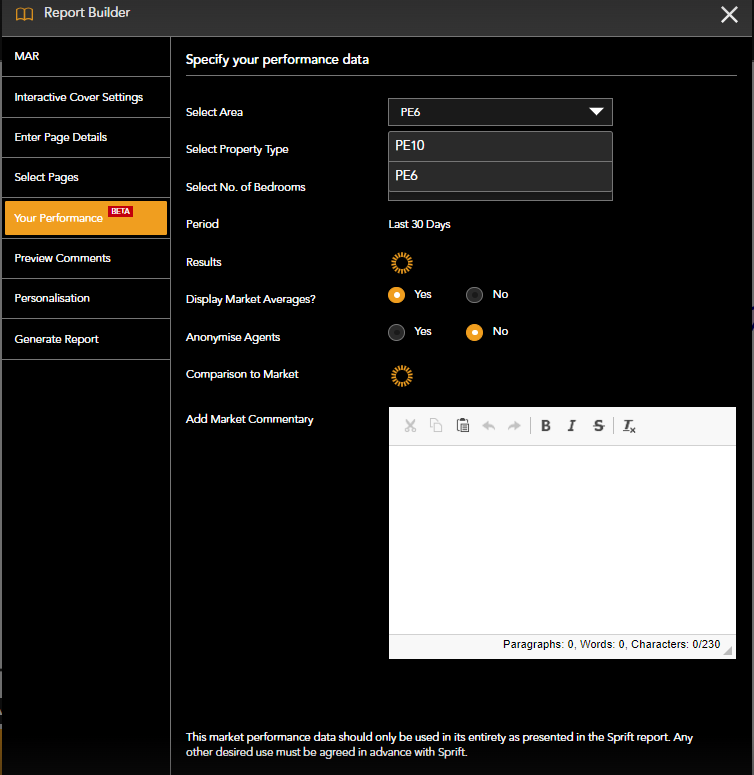
Task: Select Yes for Display Market Averages
Action: [397, 295]
